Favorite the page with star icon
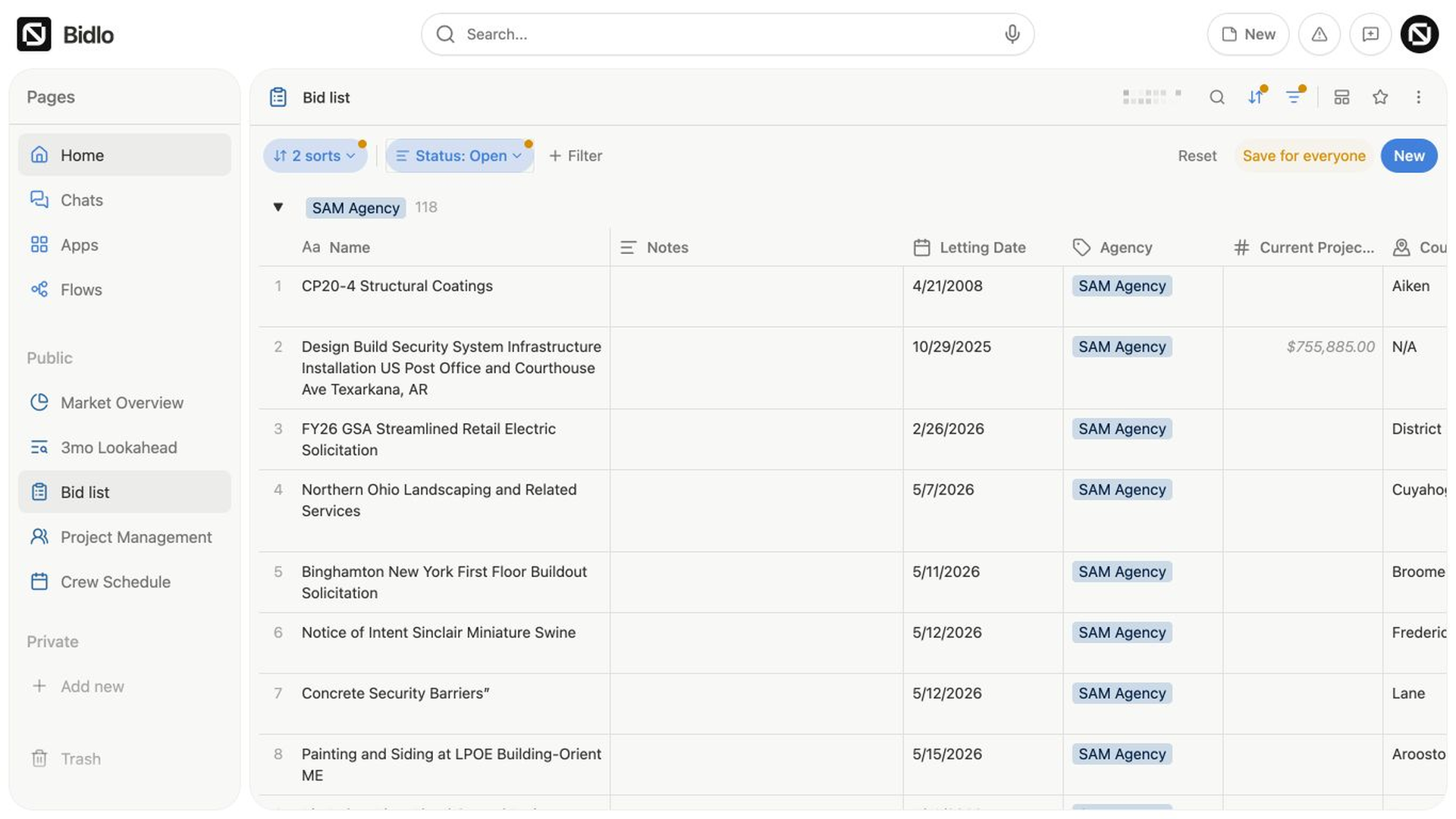 pyautogui.click(x=1380, y=97)
